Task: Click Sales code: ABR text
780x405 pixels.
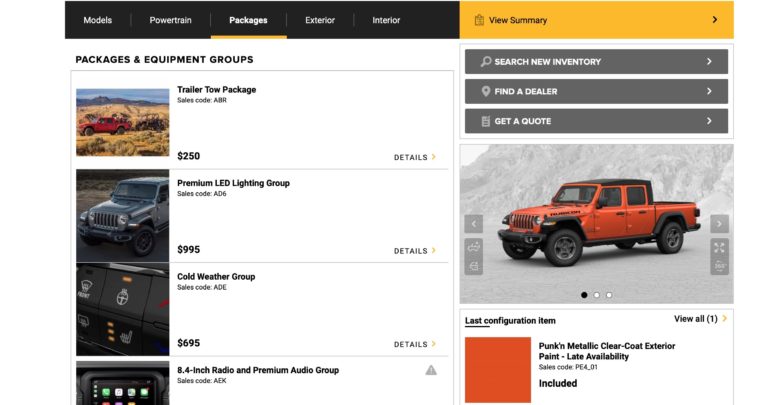Action: pos(202,101)
